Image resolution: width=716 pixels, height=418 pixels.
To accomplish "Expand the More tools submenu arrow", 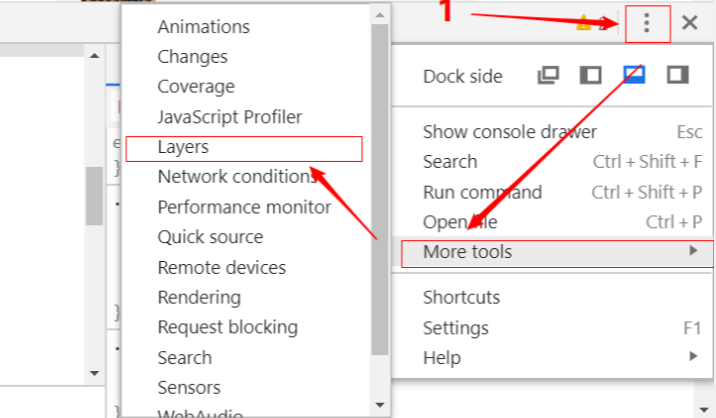I will click(693, 251).
